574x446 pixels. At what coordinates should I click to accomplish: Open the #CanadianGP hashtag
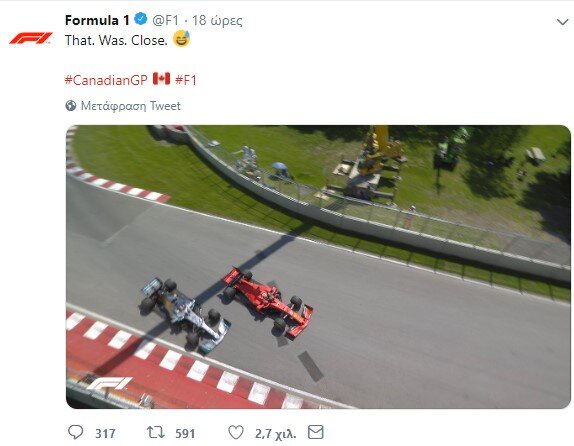(106, 79)
